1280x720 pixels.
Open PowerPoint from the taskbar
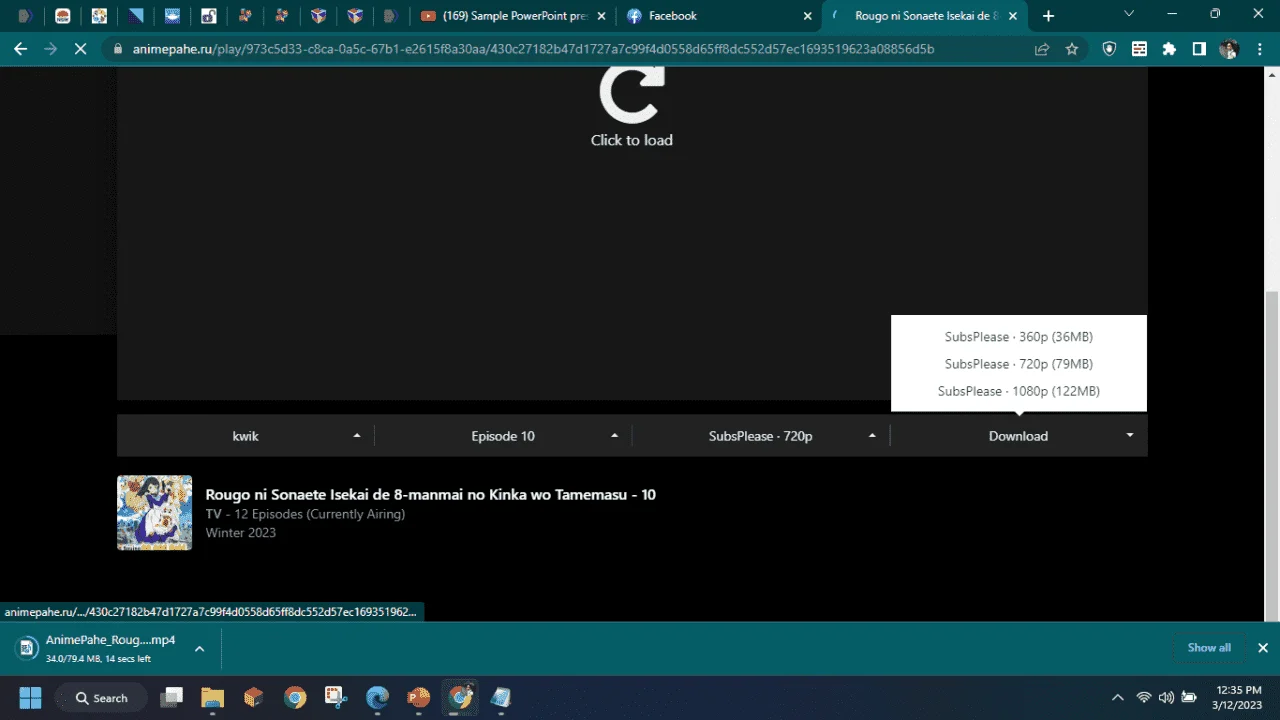pos(418,698)
